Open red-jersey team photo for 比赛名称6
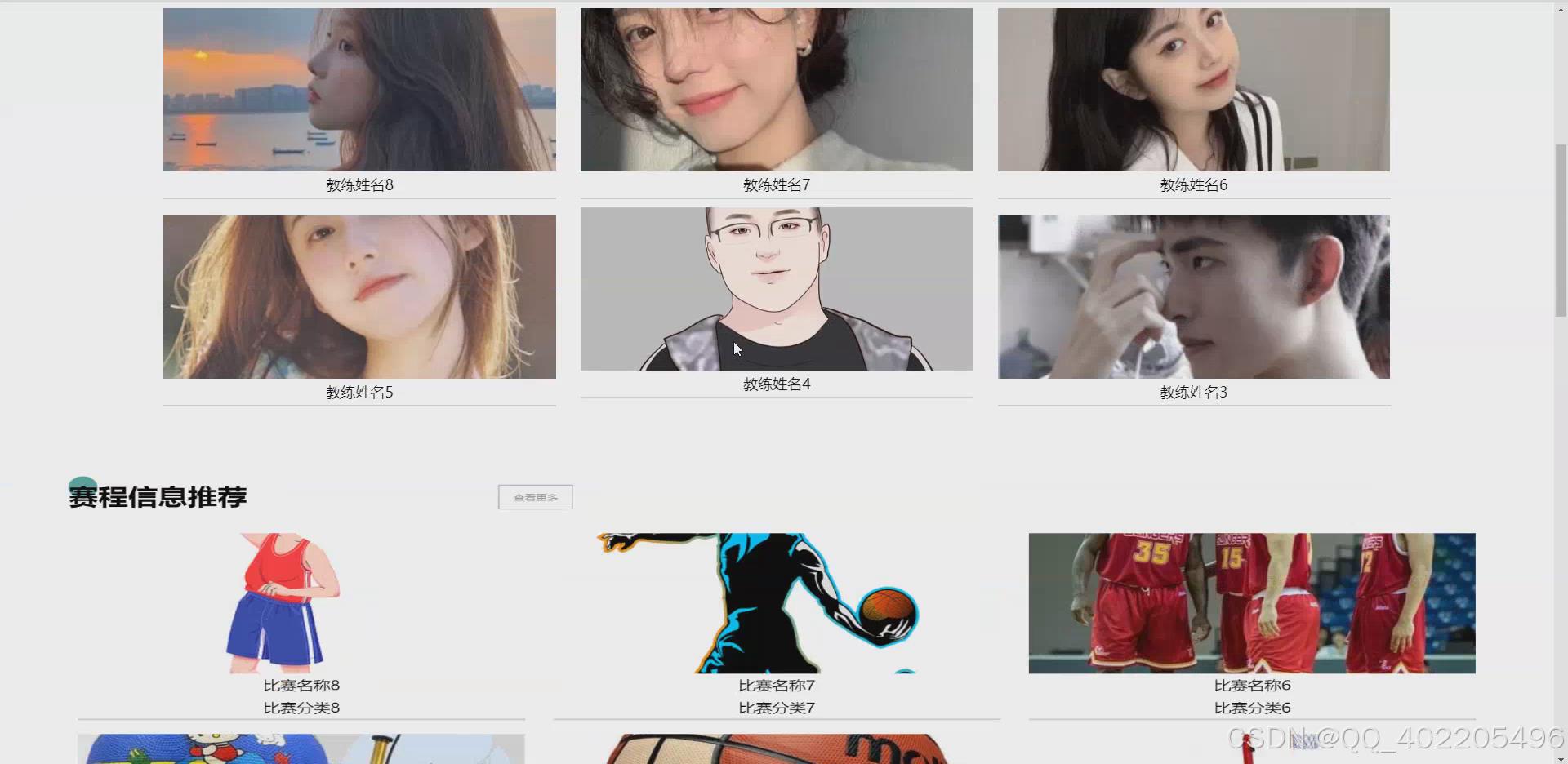Screen dimensions: 1568x764 tap(1252, 603)
